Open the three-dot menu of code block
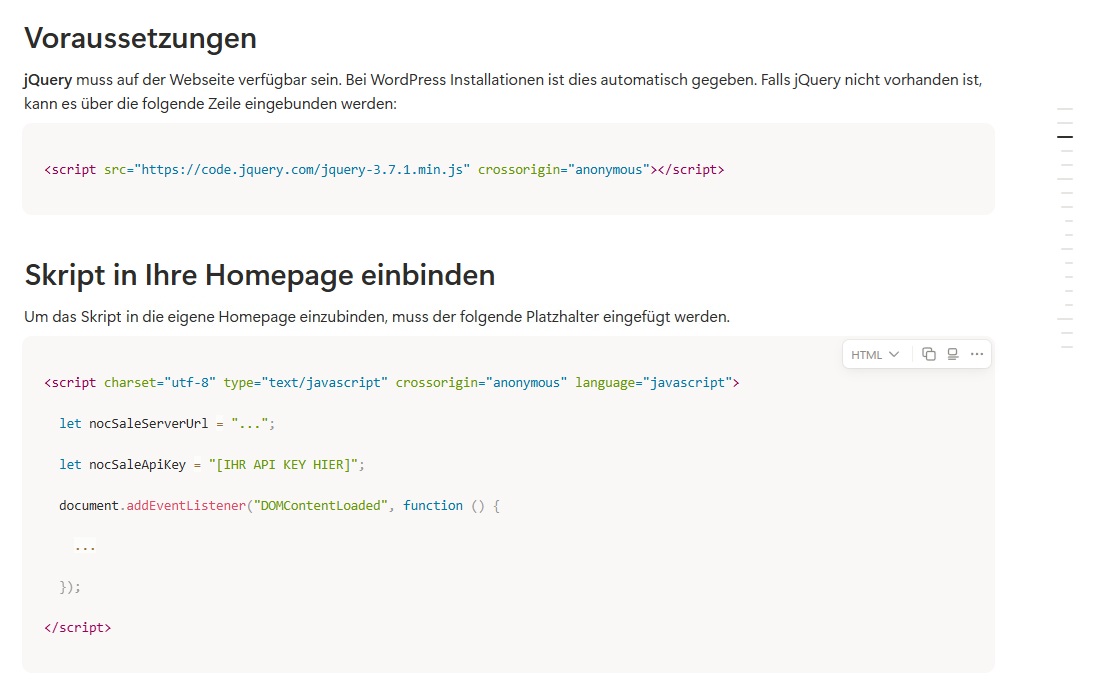1115x694 pixels. tap(977, 354)
